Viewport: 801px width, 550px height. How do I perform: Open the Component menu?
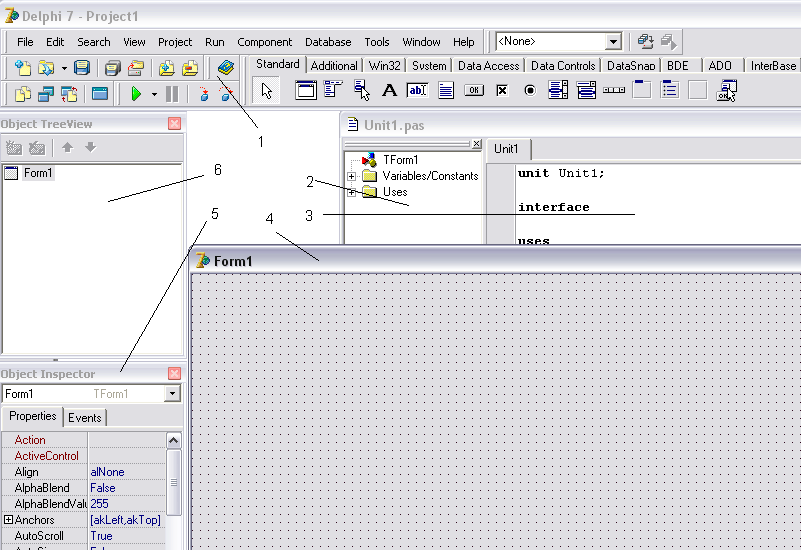click(x=264, y=42)
